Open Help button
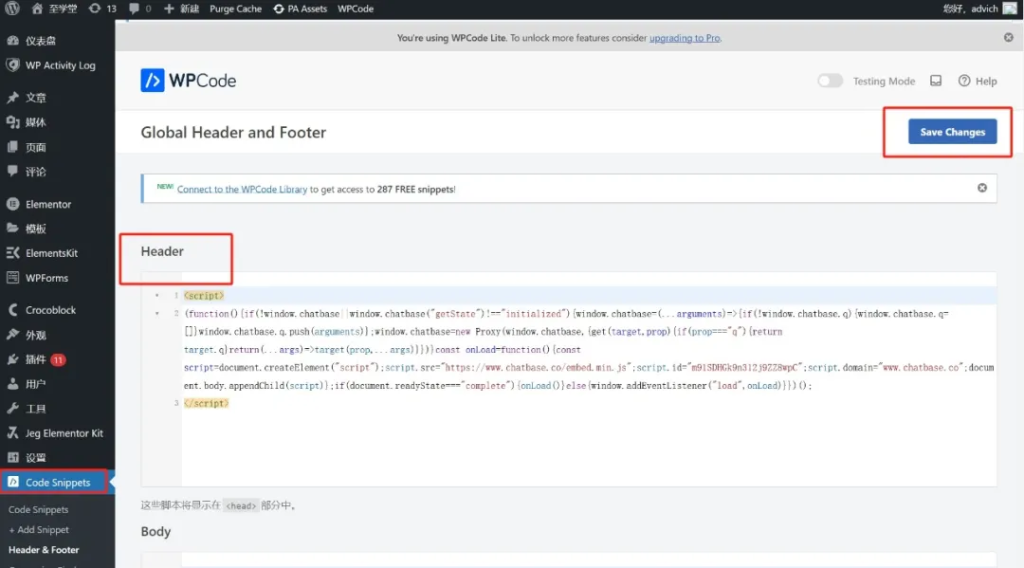Image resolution: width=1024 pixels, height=568 pixels. pyautogui.click(x=977, y=81)
